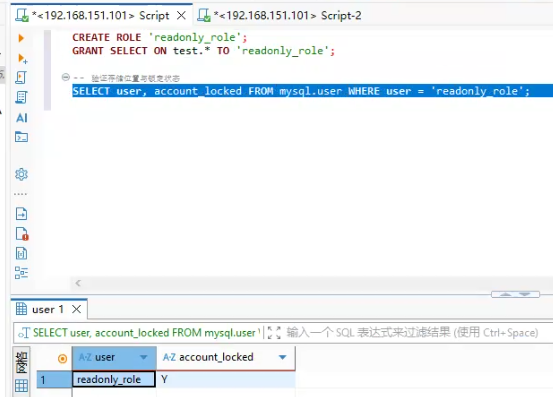Click the vertical panel label icon
This screenshot has height=397, width=553.
click(x=22, y=362)
